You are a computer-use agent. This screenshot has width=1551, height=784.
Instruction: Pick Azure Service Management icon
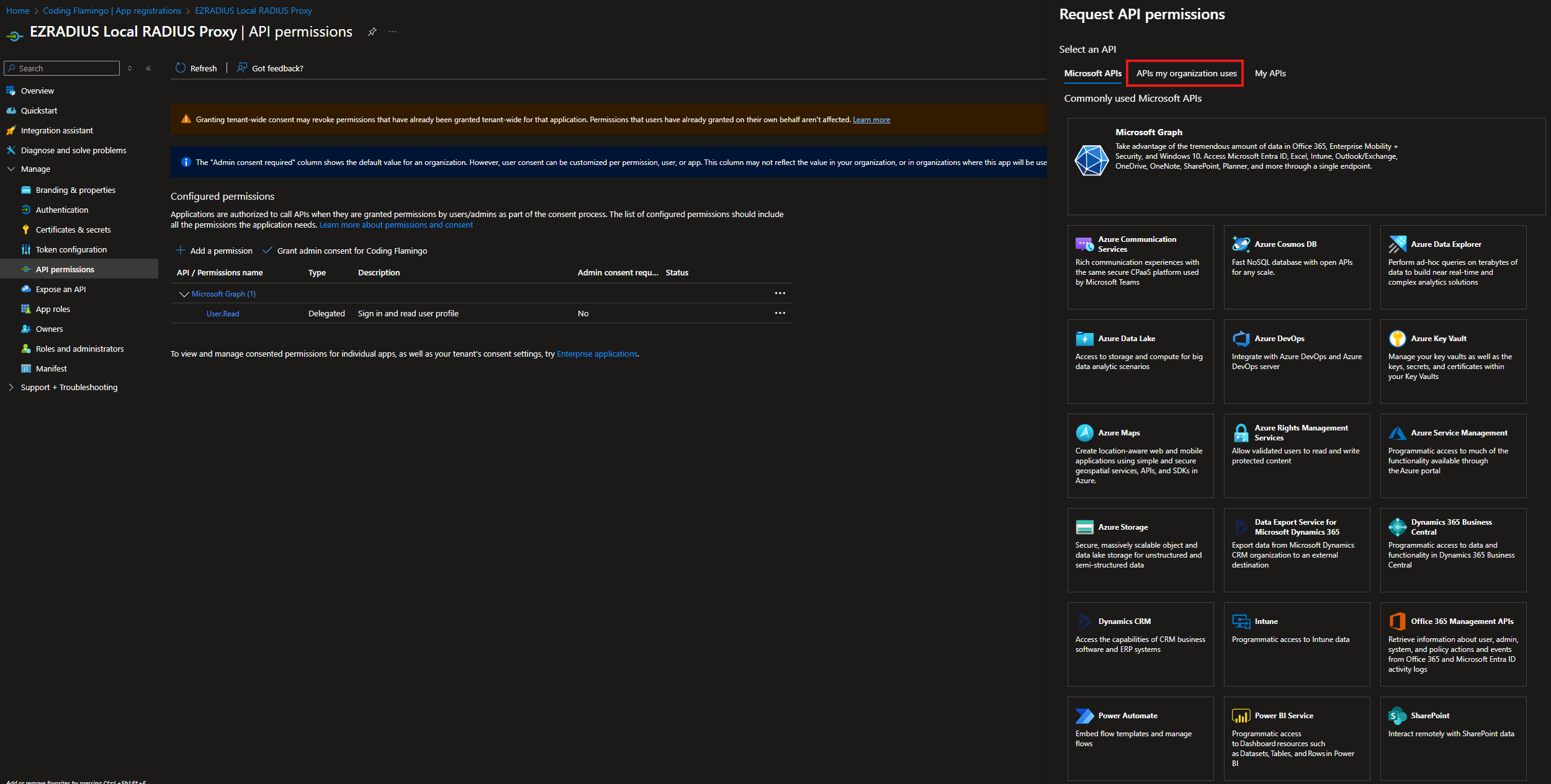pos(1397,433)
